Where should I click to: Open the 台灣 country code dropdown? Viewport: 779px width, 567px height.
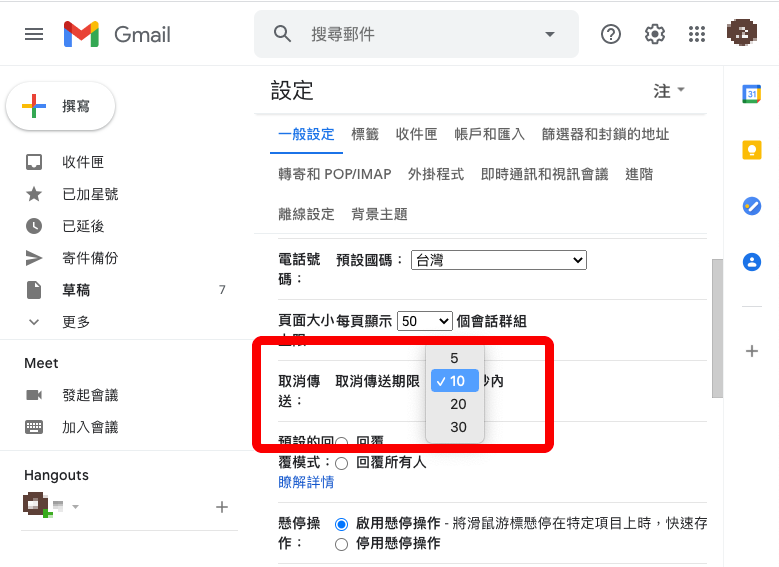(499, 260)
